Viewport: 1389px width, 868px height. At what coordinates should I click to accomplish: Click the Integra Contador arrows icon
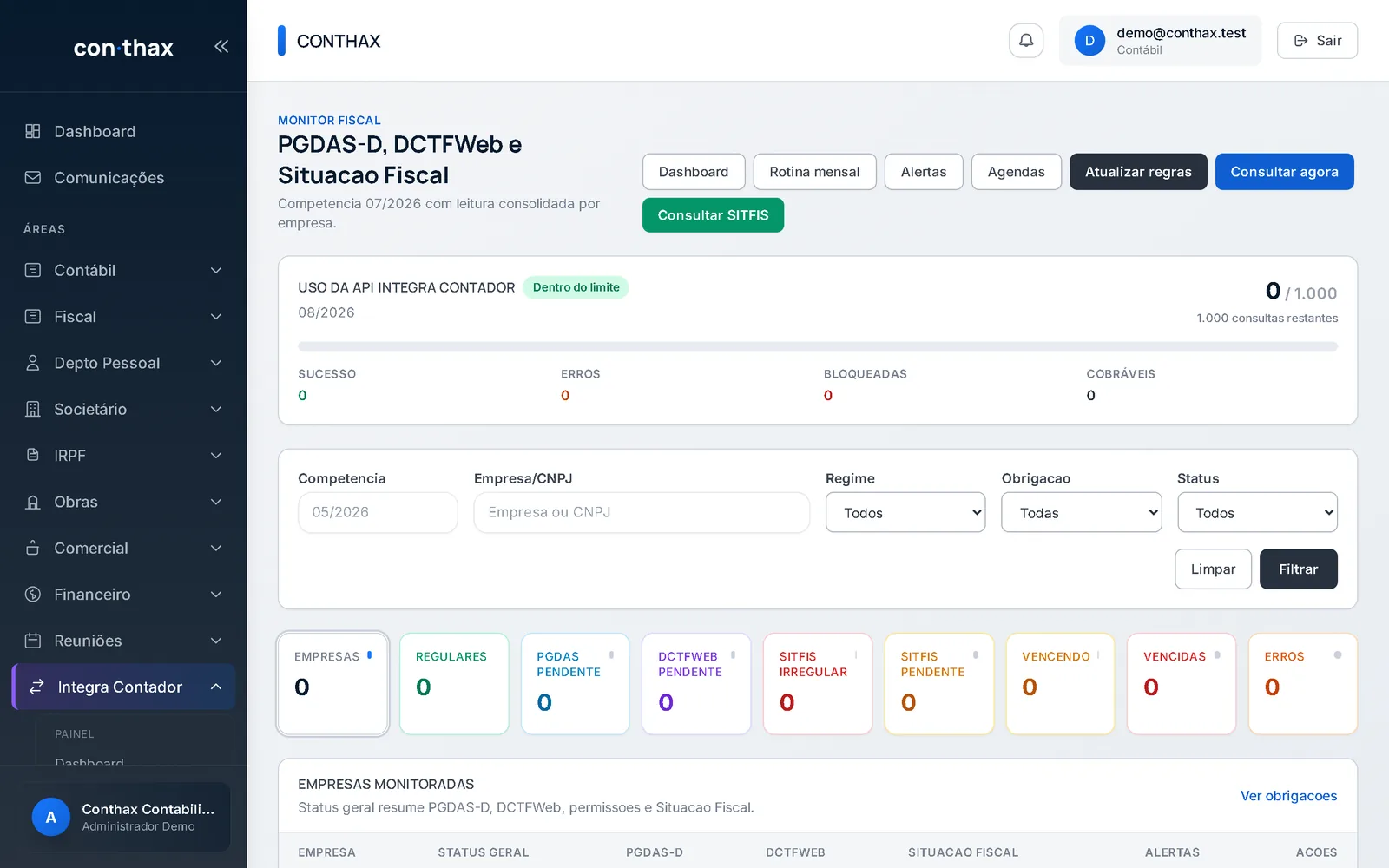click(36, 687)
